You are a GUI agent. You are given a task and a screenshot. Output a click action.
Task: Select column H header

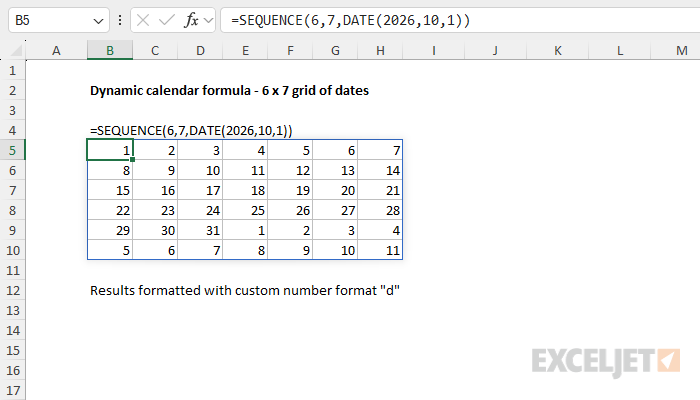click(380, 50)
